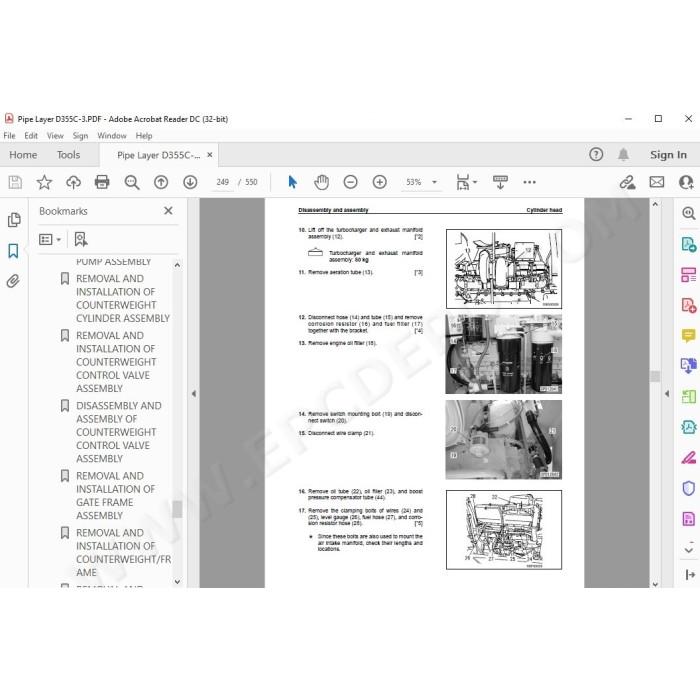Click the Sign In button
700x700 pixels.
pyautogui.click(x=668, y=154)
